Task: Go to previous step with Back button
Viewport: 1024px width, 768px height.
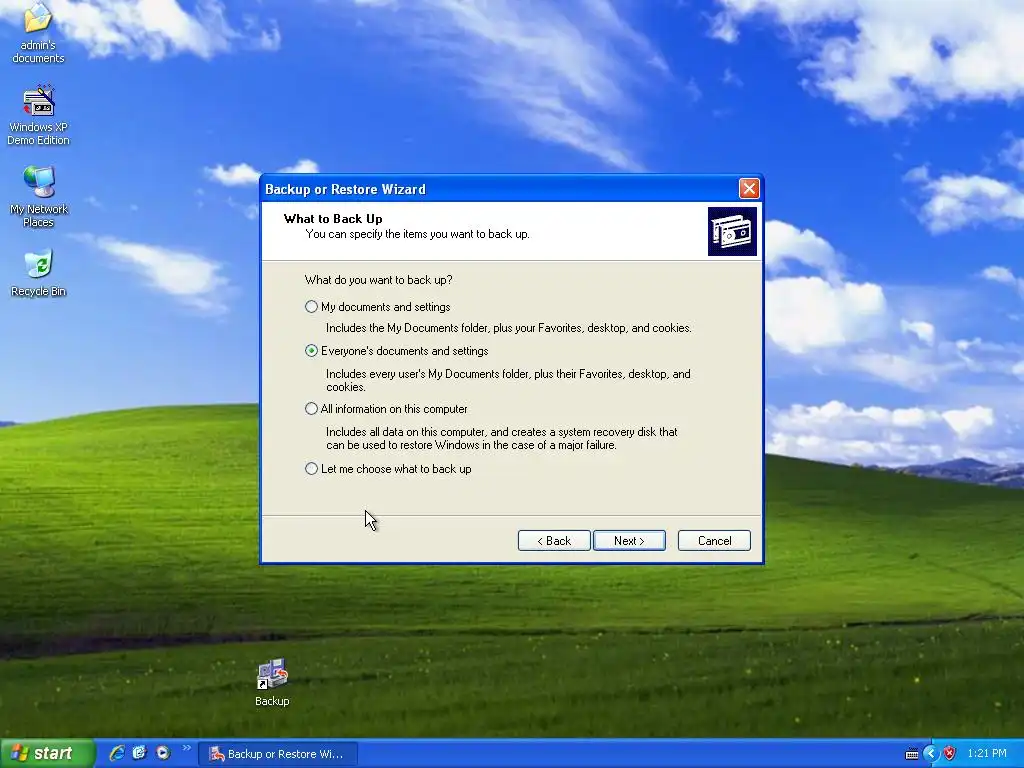Action: tap(554, 541)
